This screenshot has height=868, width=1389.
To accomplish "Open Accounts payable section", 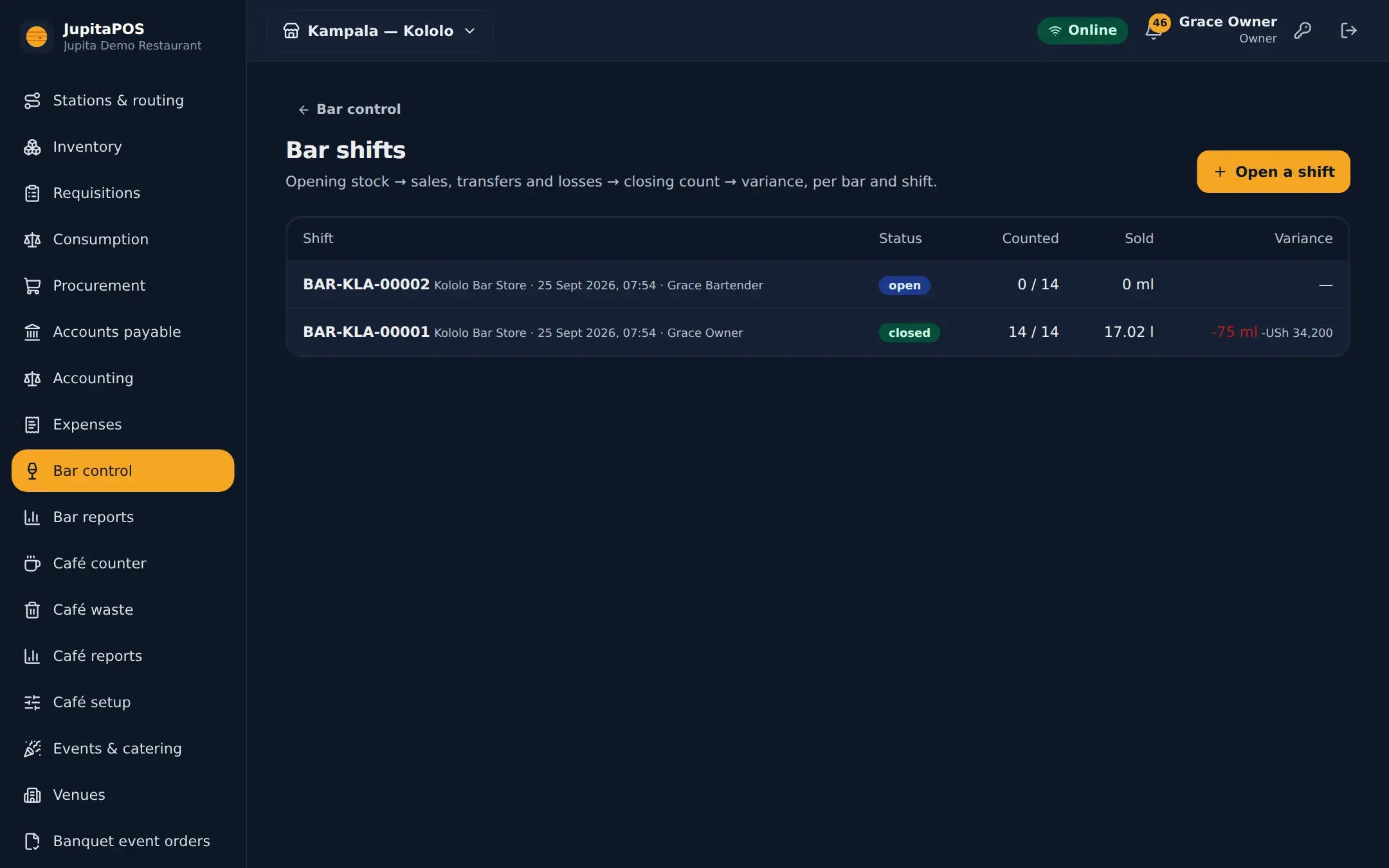I will 123,332.
